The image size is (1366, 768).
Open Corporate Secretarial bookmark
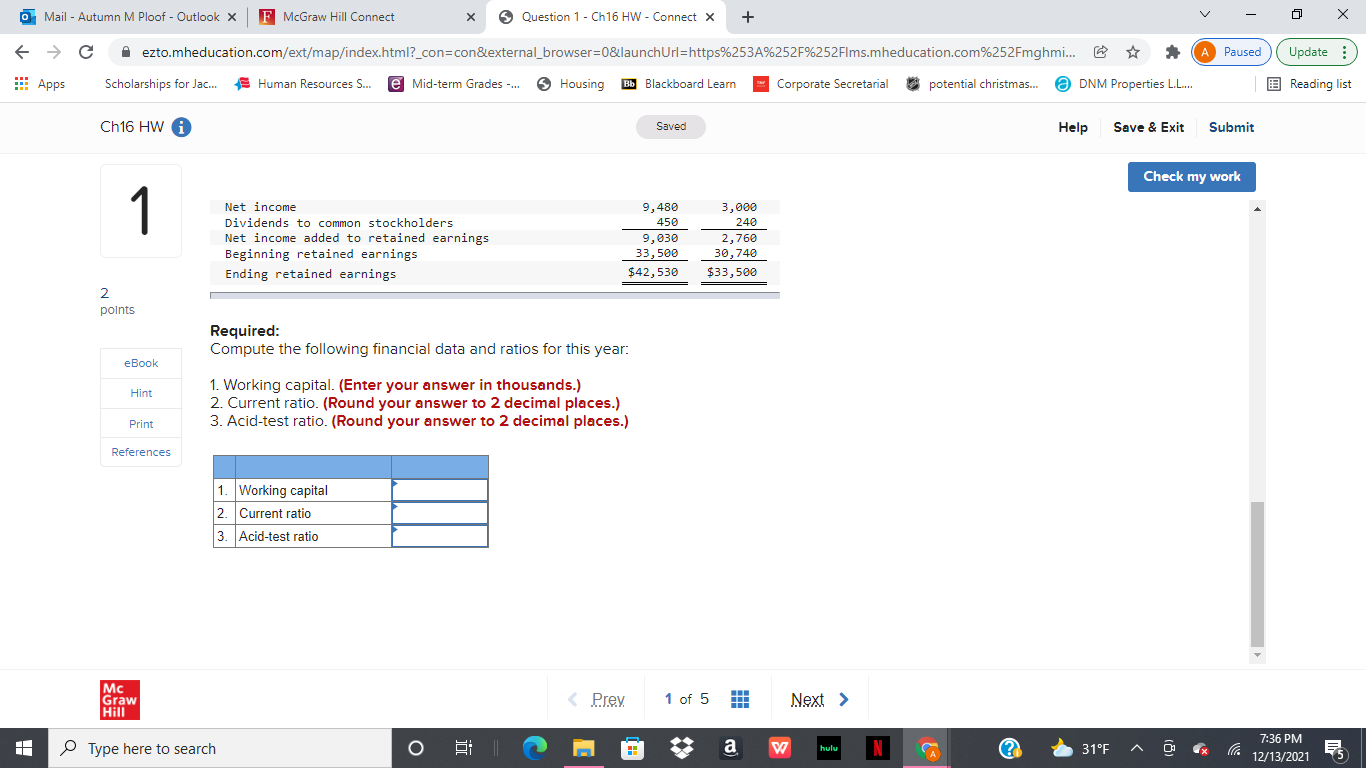821,84
